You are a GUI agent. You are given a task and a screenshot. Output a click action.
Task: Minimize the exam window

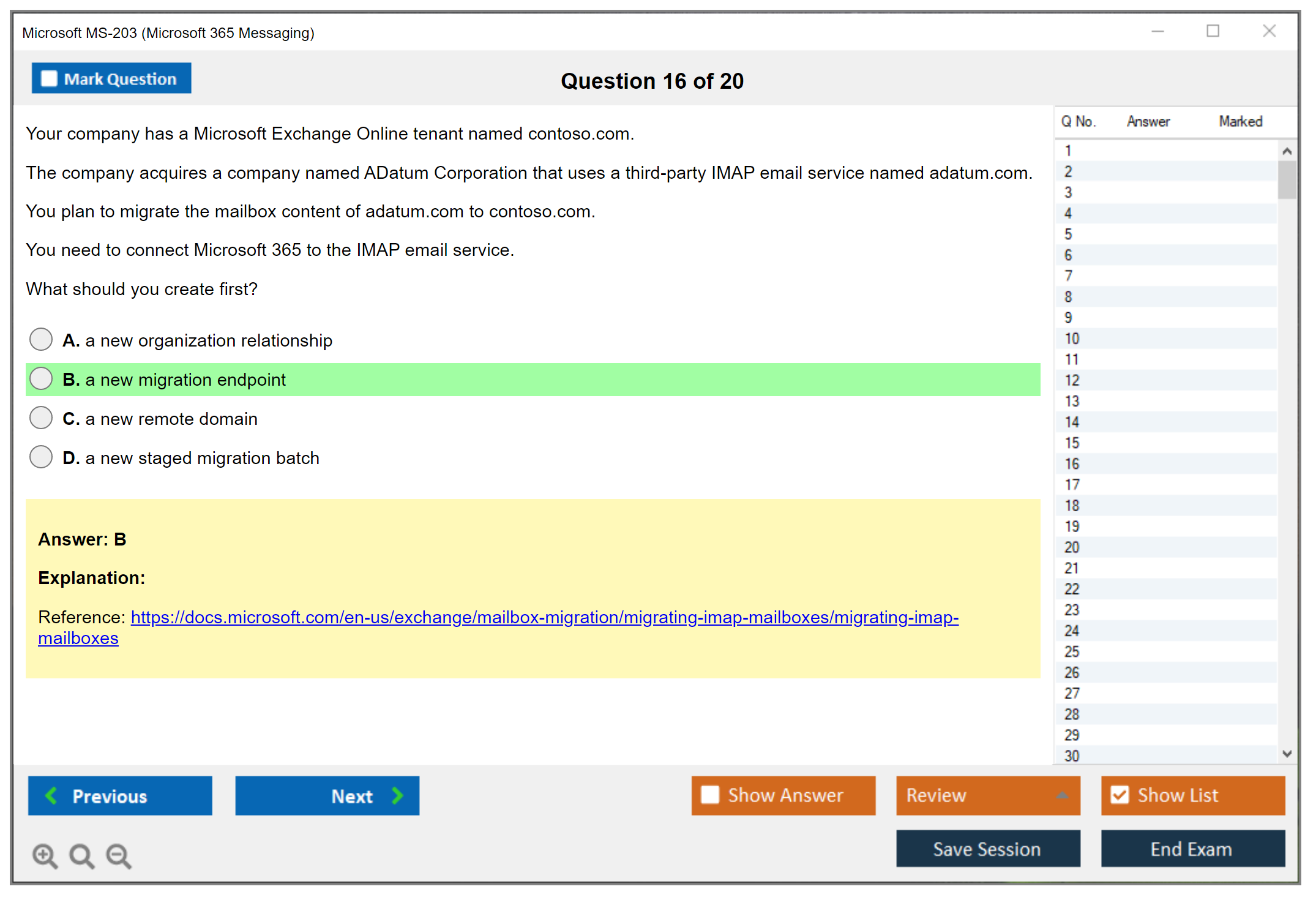pos(1157,31)
